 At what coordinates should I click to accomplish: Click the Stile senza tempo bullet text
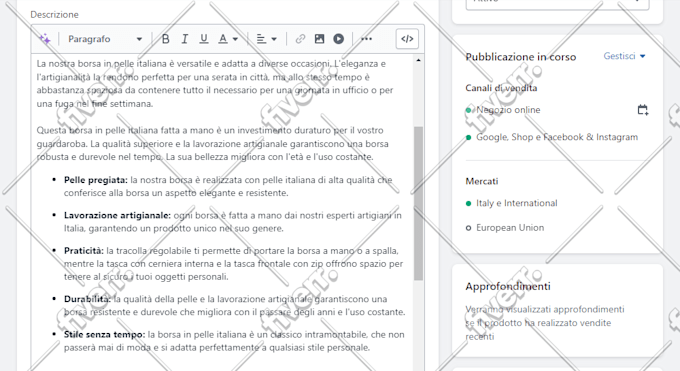[234, 341]
